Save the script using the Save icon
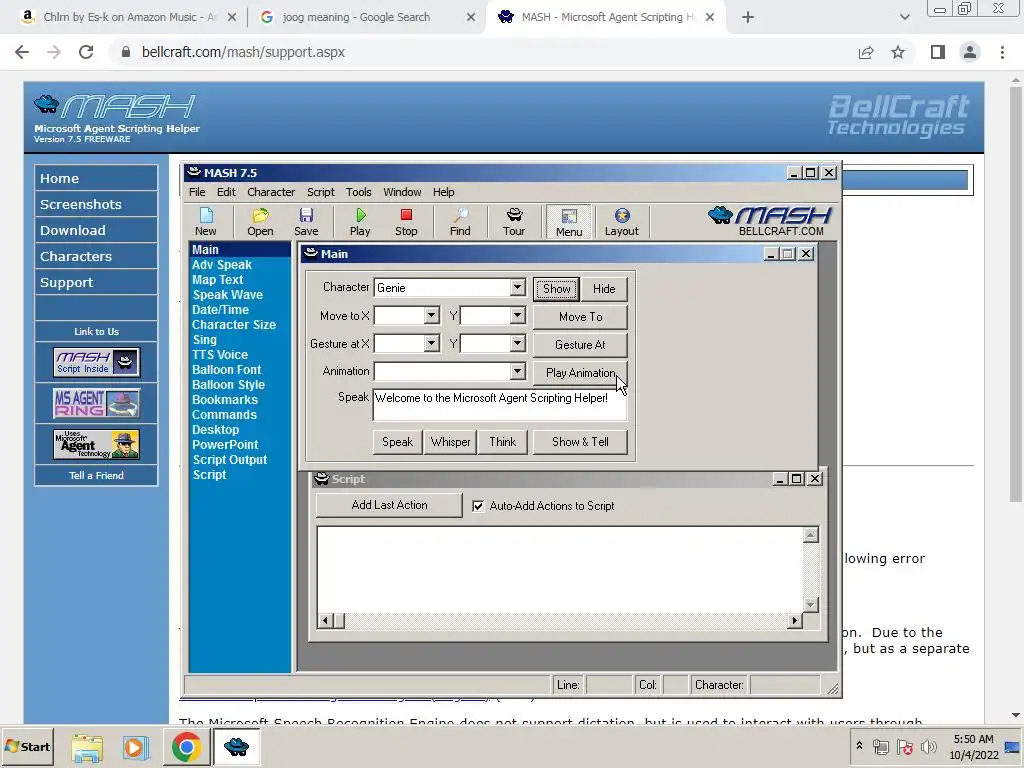1024x768 pixels. (306, 222)
